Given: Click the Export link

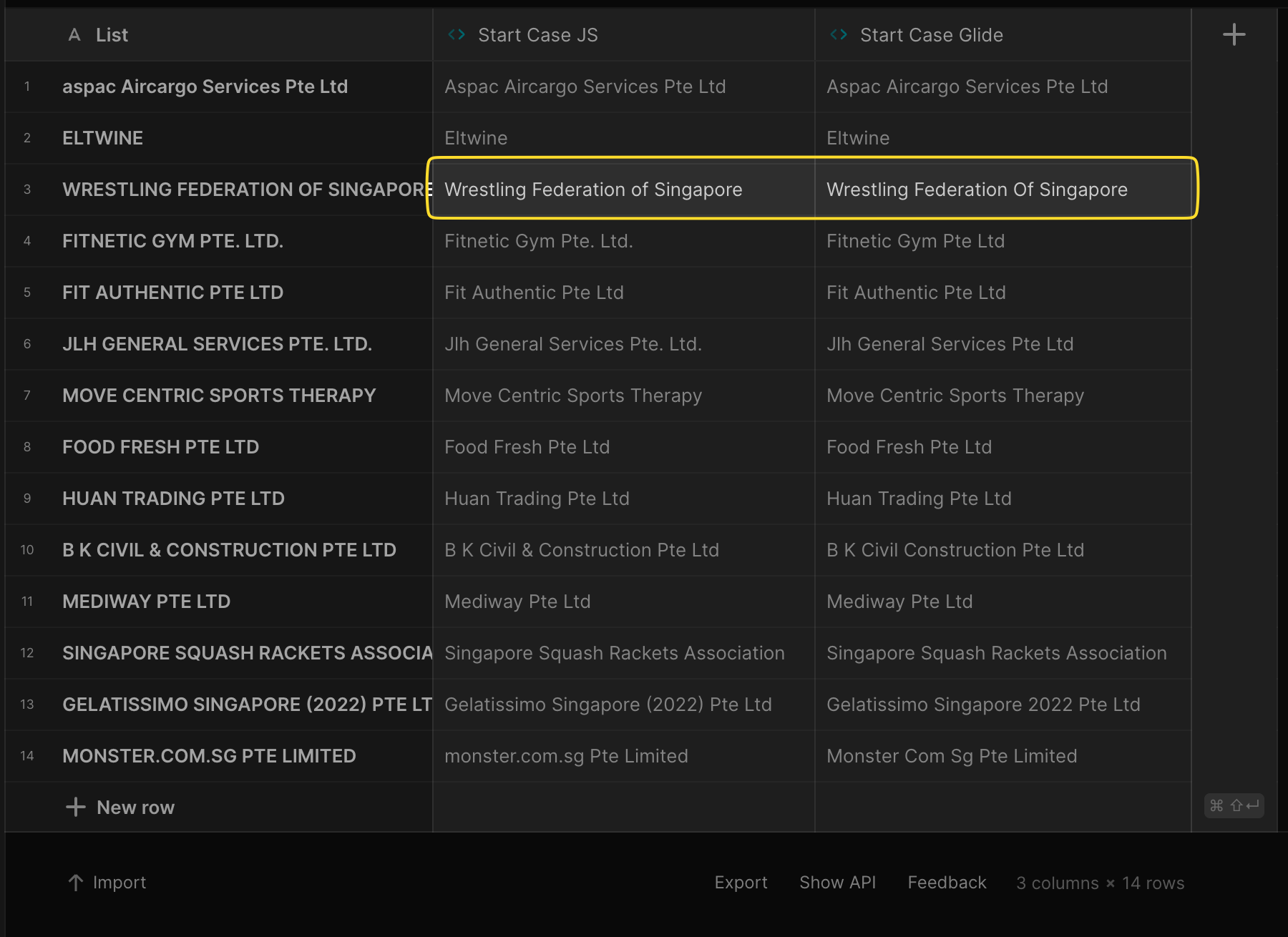Looking at the screenshot, I should point(741,883).
